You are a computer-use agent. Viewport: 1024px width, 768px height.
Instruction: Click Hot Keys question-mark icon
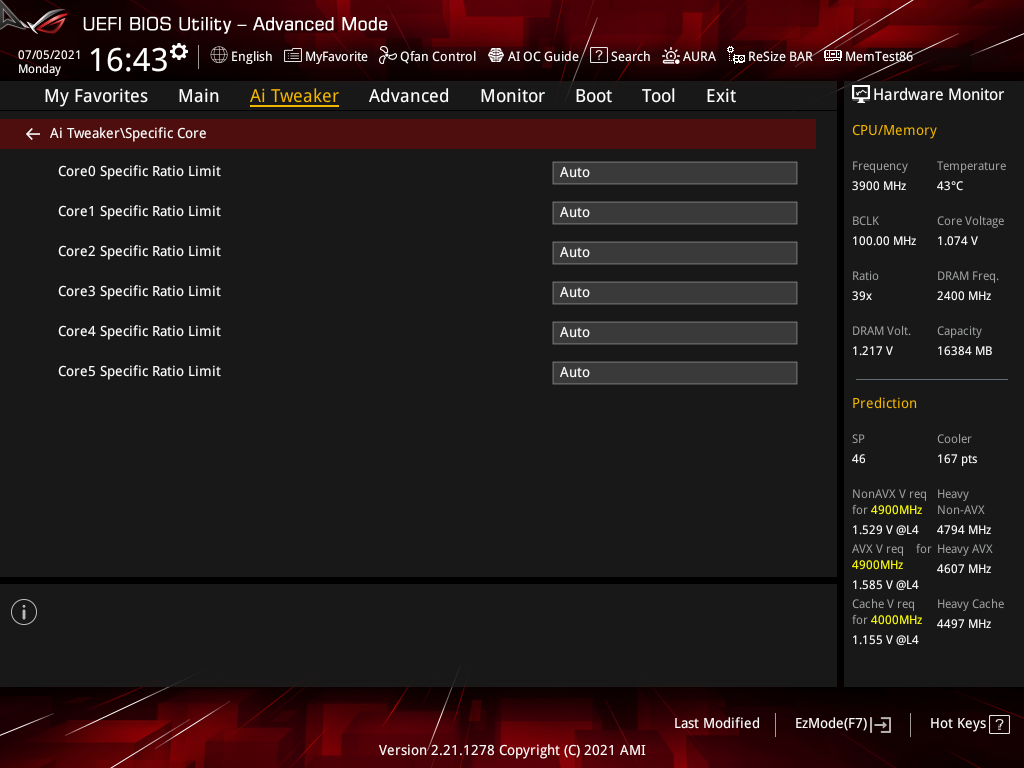pos(999,724)
